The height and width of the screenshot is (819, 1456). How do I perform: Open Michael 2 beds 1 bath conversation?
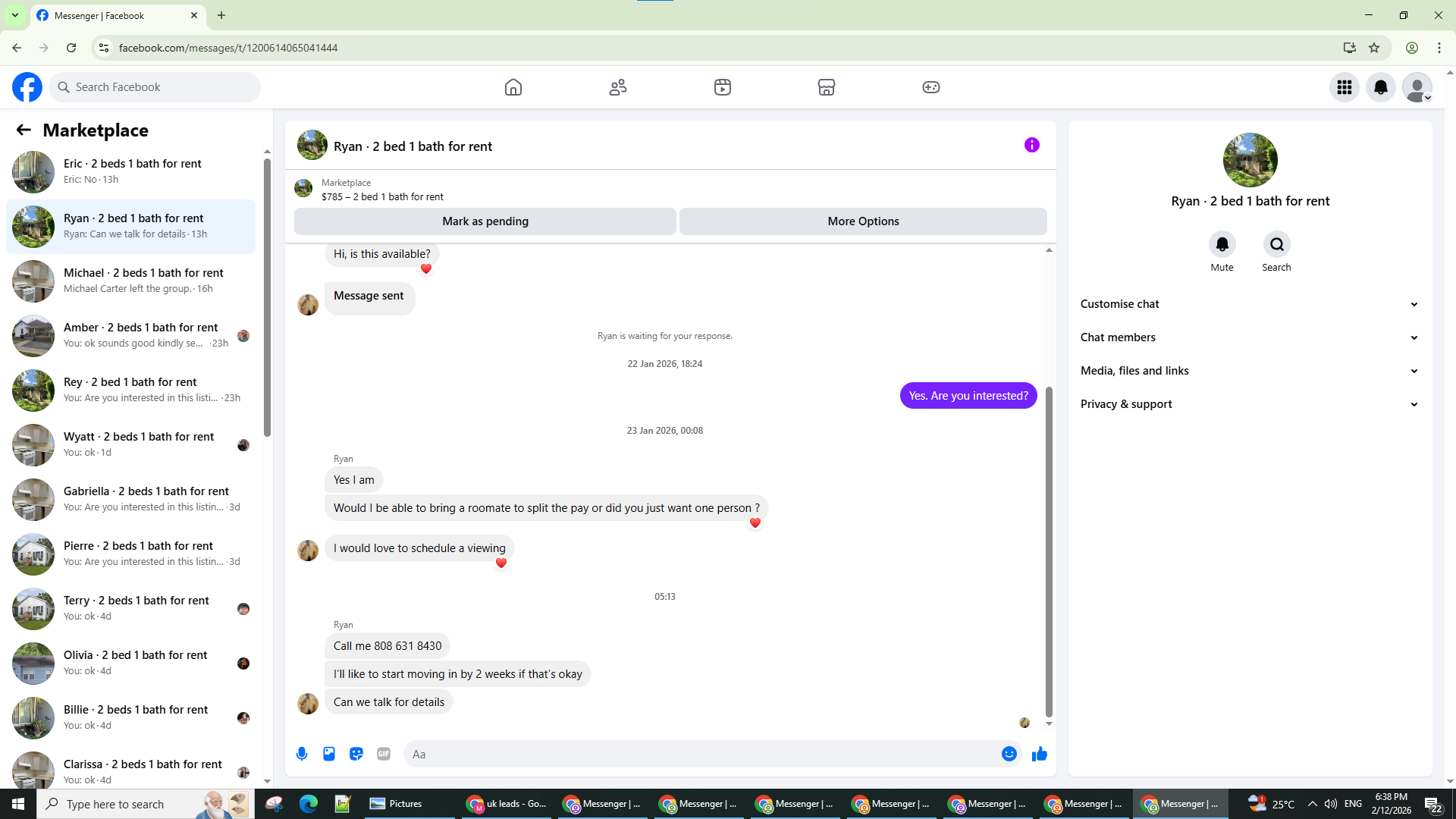pyautogui.click(x=130, y=281)
